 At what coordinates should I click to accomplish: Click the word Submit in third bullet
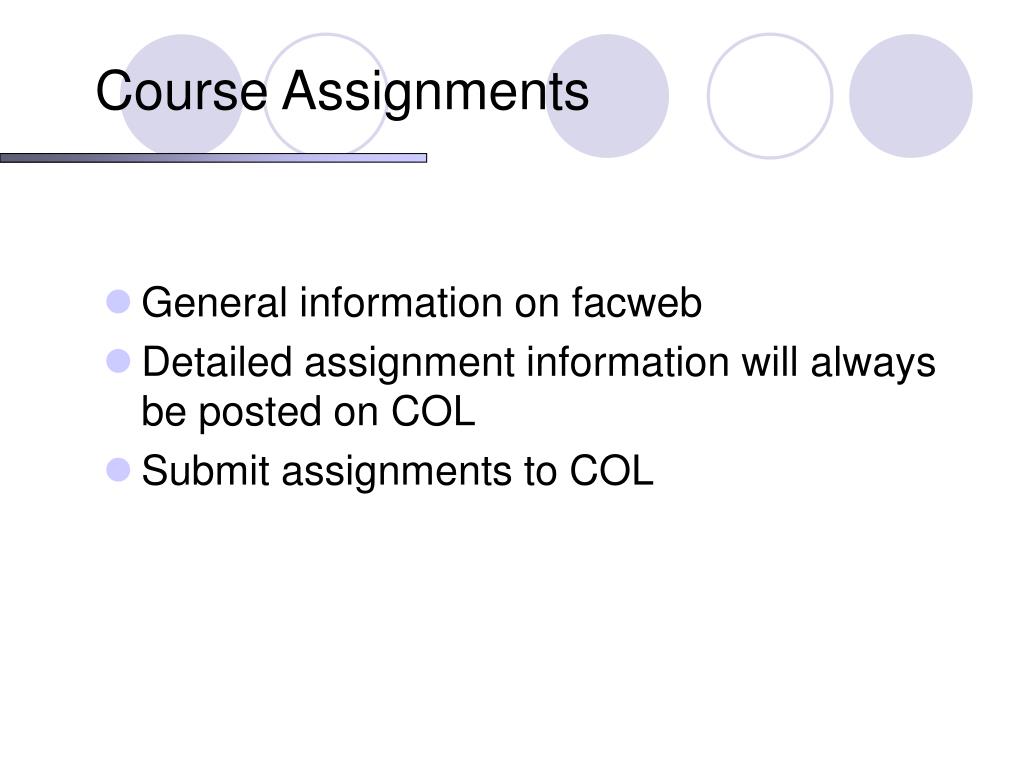pos(206,470)
